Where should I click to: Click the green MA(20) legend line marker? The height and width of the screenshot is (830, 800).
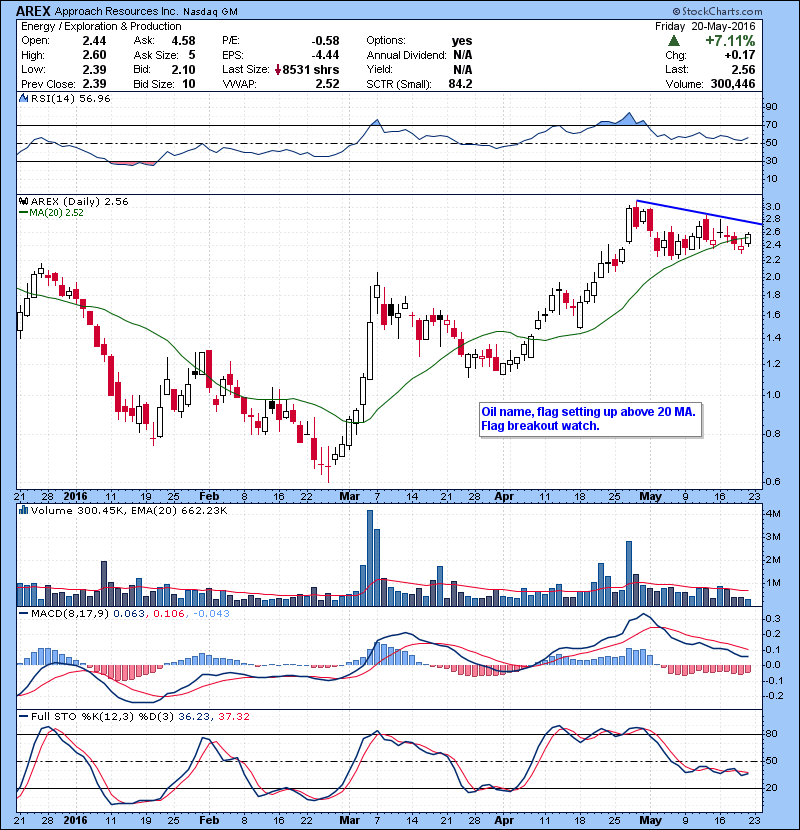23,213
